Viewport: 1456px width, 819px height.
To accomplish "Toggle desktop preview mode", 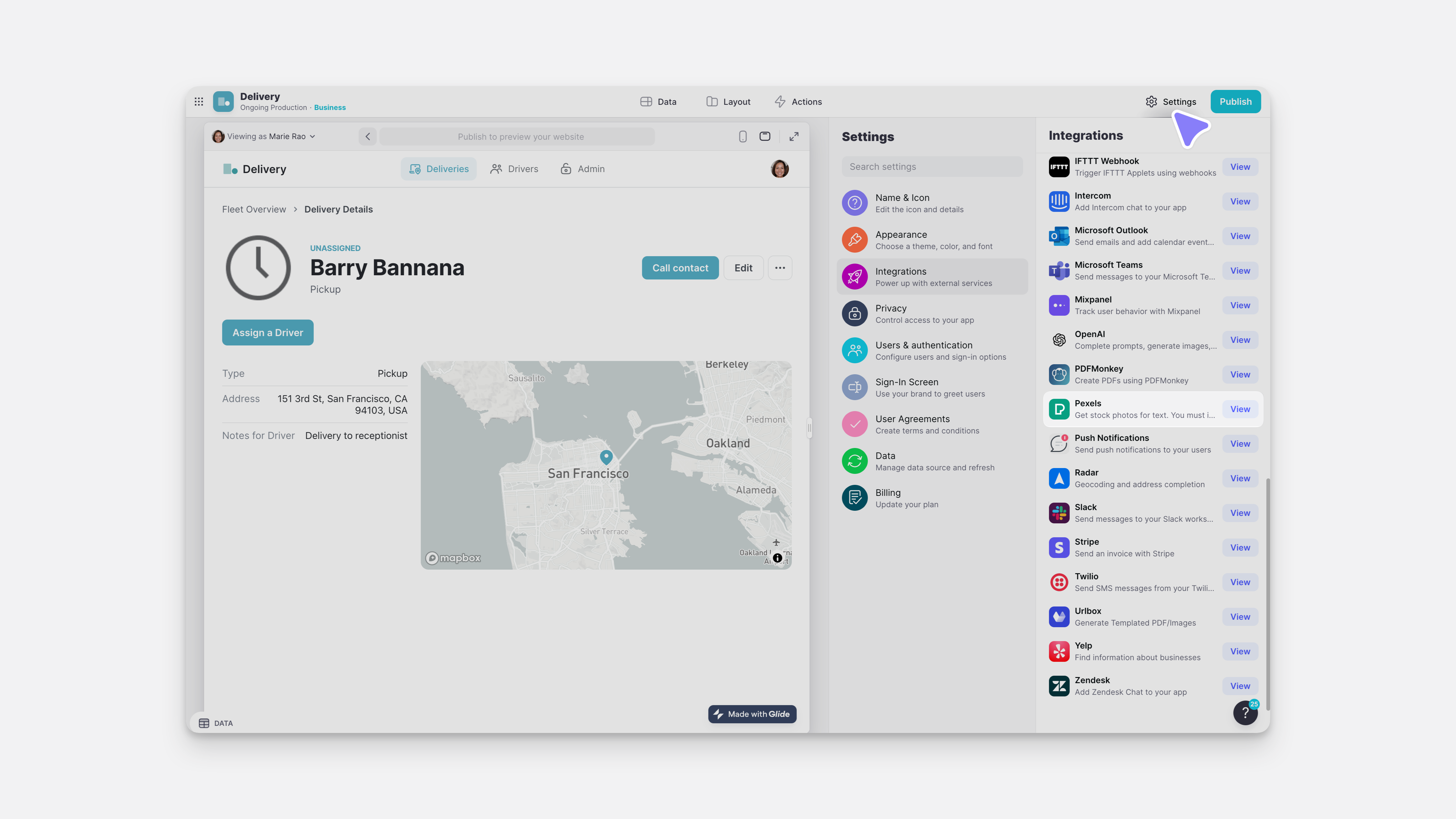I will pos(764,136).
